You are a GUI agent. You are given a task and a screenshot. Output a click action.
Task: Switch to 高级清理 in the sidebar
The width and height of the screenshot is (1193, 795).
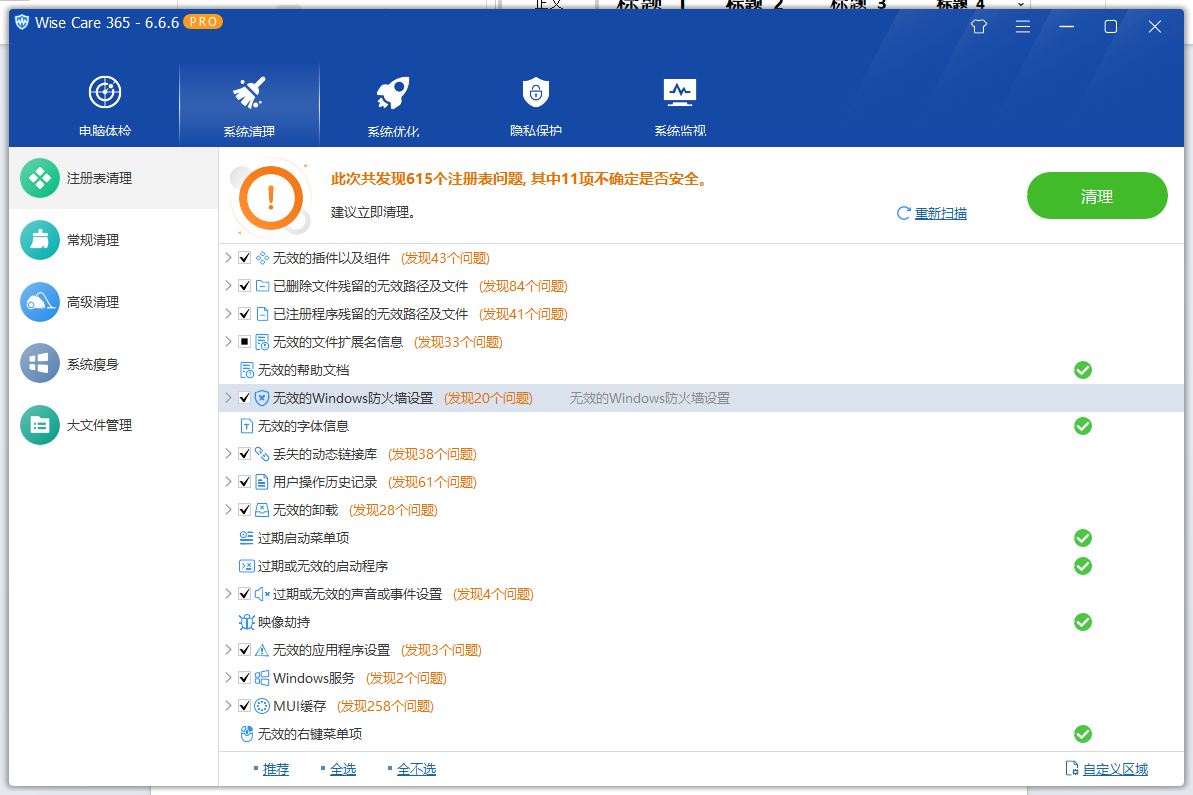point(113,302)
